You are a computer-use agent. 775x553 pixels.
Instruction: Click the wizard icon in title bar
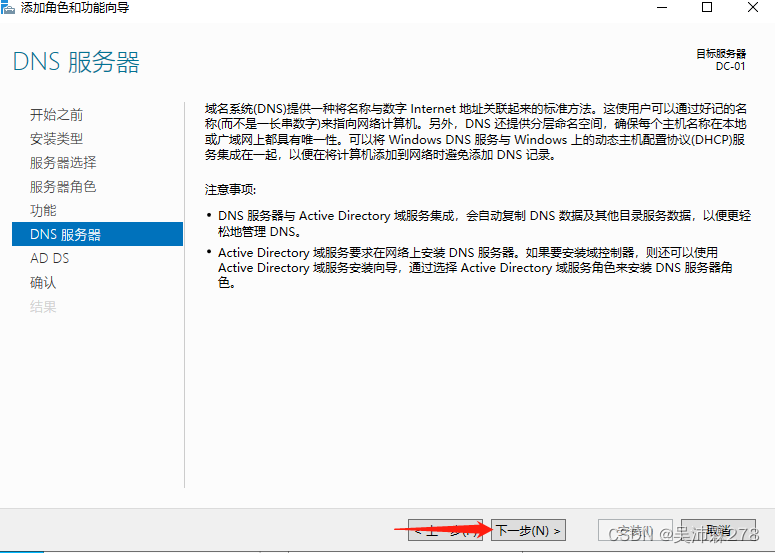click(8, 8)
